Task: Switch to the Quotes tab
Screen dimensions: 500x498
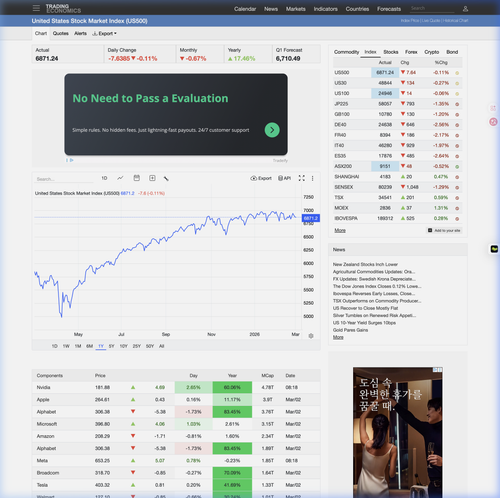Action: [x=61, y=33]
